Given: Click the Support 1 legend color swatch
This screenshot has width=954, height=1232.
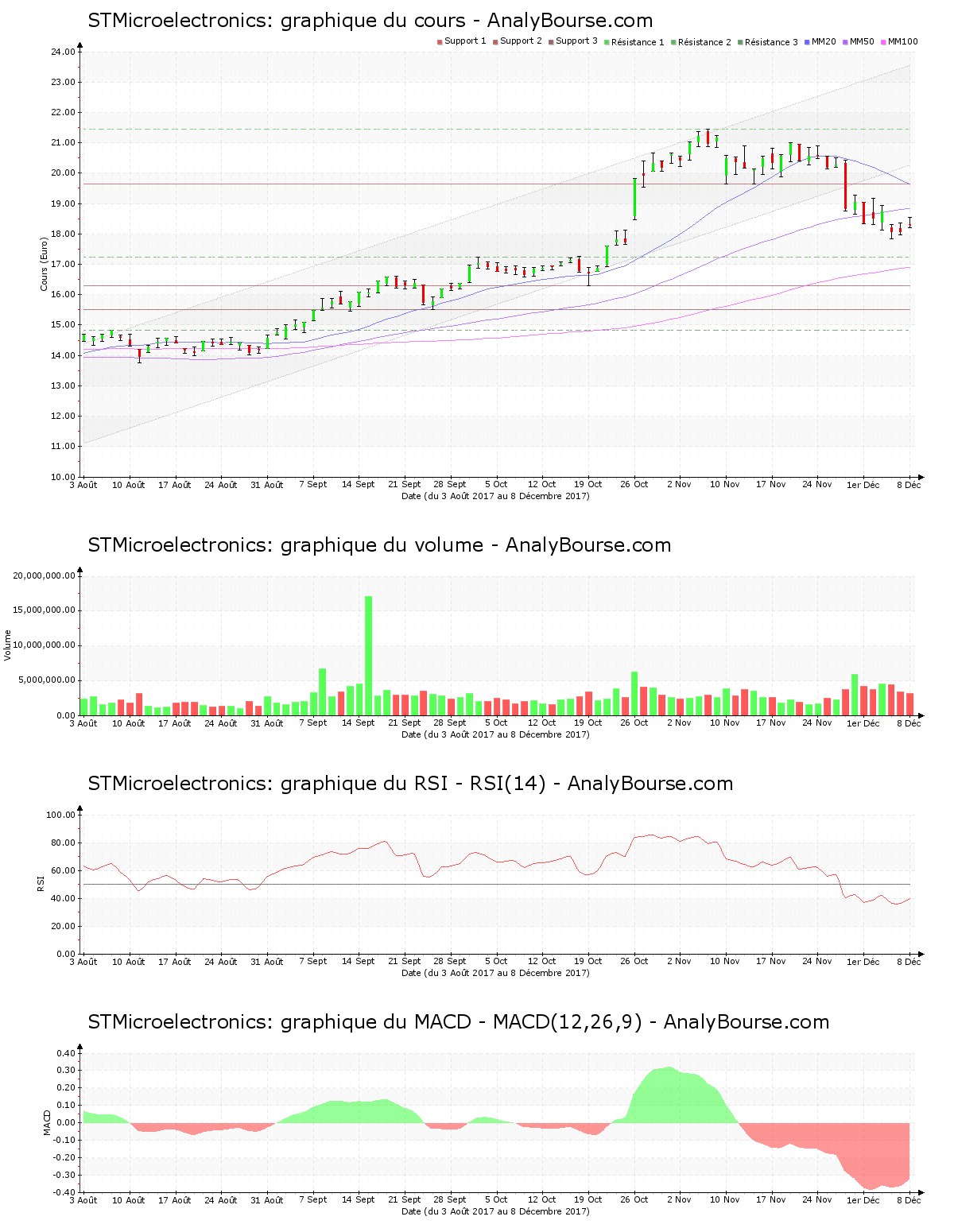Looking at the screenshot, I should tap(440, 42).
